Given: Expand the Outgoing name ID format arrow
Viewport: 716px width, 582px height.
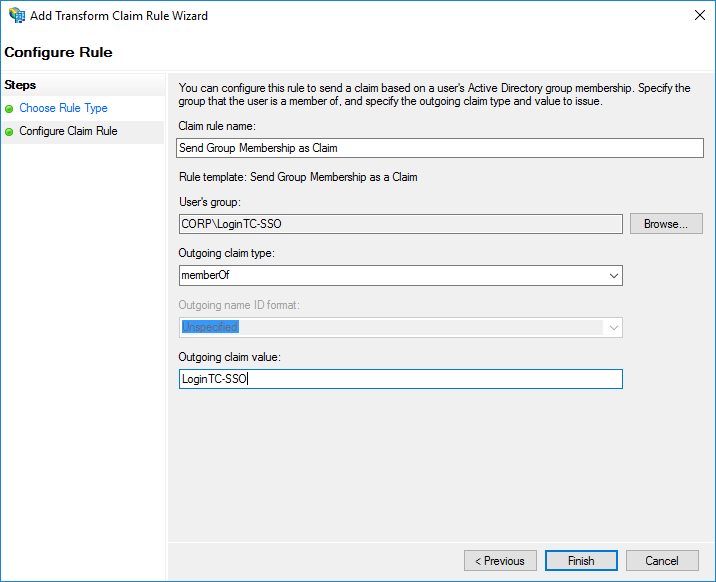Looking at the screenshot, I should [x=613, y=328].
